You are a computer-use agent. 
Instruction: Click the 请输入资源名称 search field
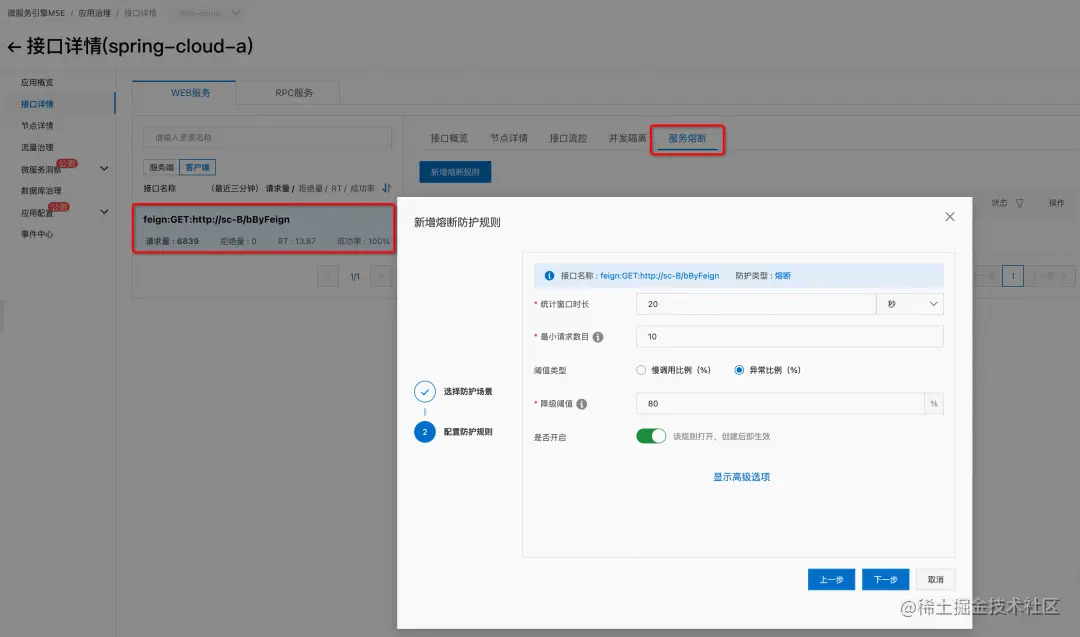click(267, 138)
